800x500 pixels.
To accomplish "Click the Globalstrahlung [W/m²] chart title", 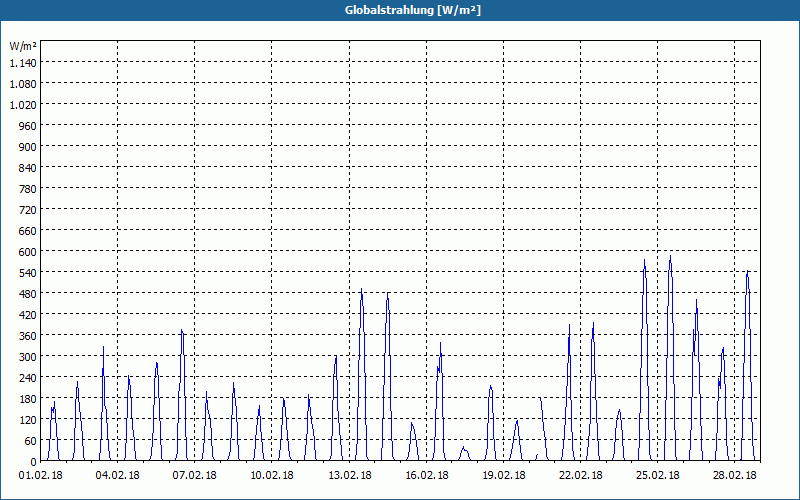I will [x=412, y=10].
